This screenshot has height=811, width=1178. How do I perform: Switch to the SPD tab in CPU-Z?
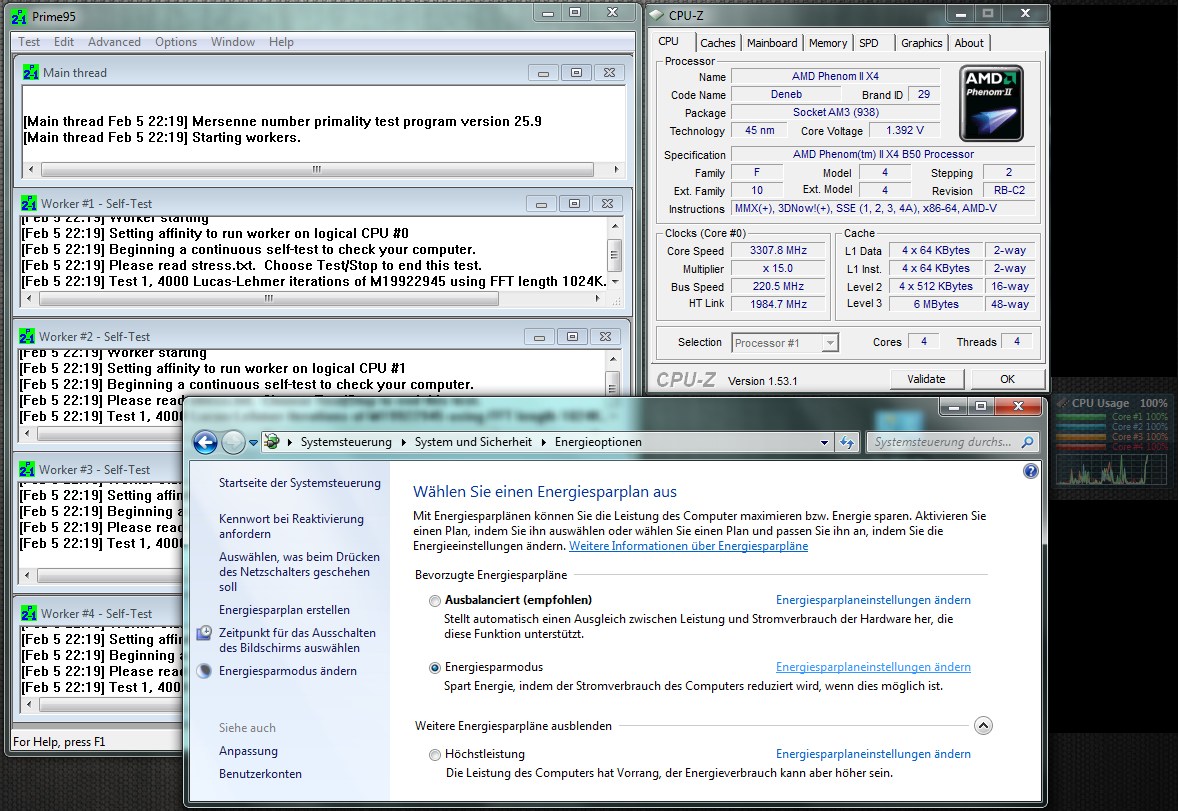click(x=868, y=44)
